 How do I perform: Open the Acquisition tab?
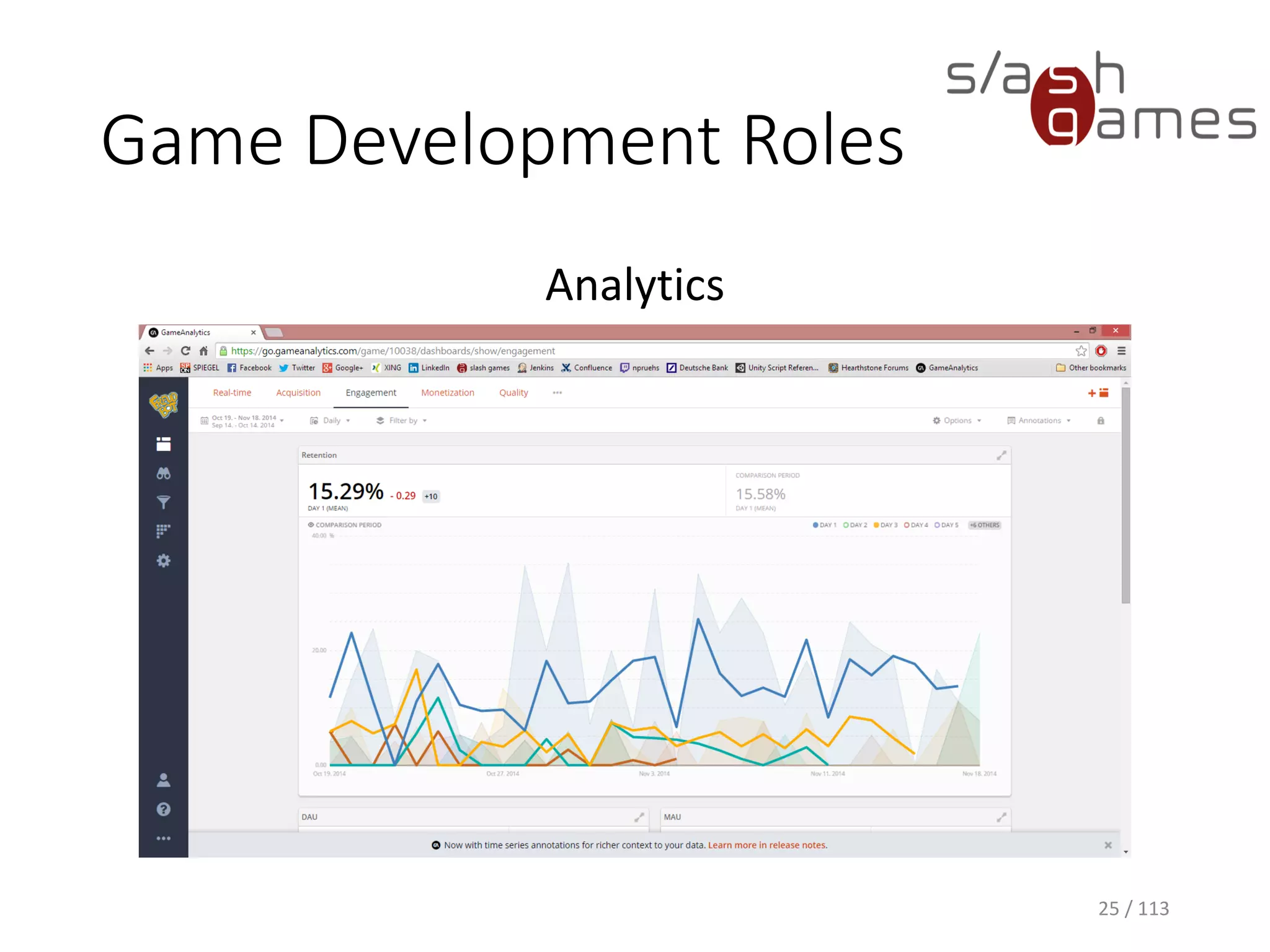coord(298,393)
